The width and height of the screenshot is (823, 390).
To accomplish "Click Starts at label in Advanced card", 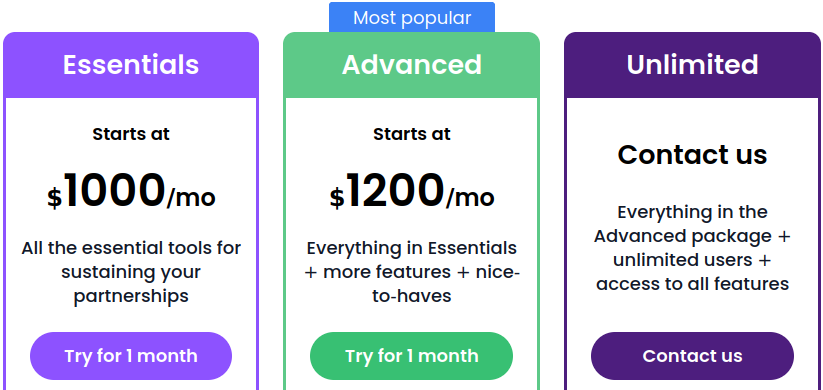I will tap(412, 134).
